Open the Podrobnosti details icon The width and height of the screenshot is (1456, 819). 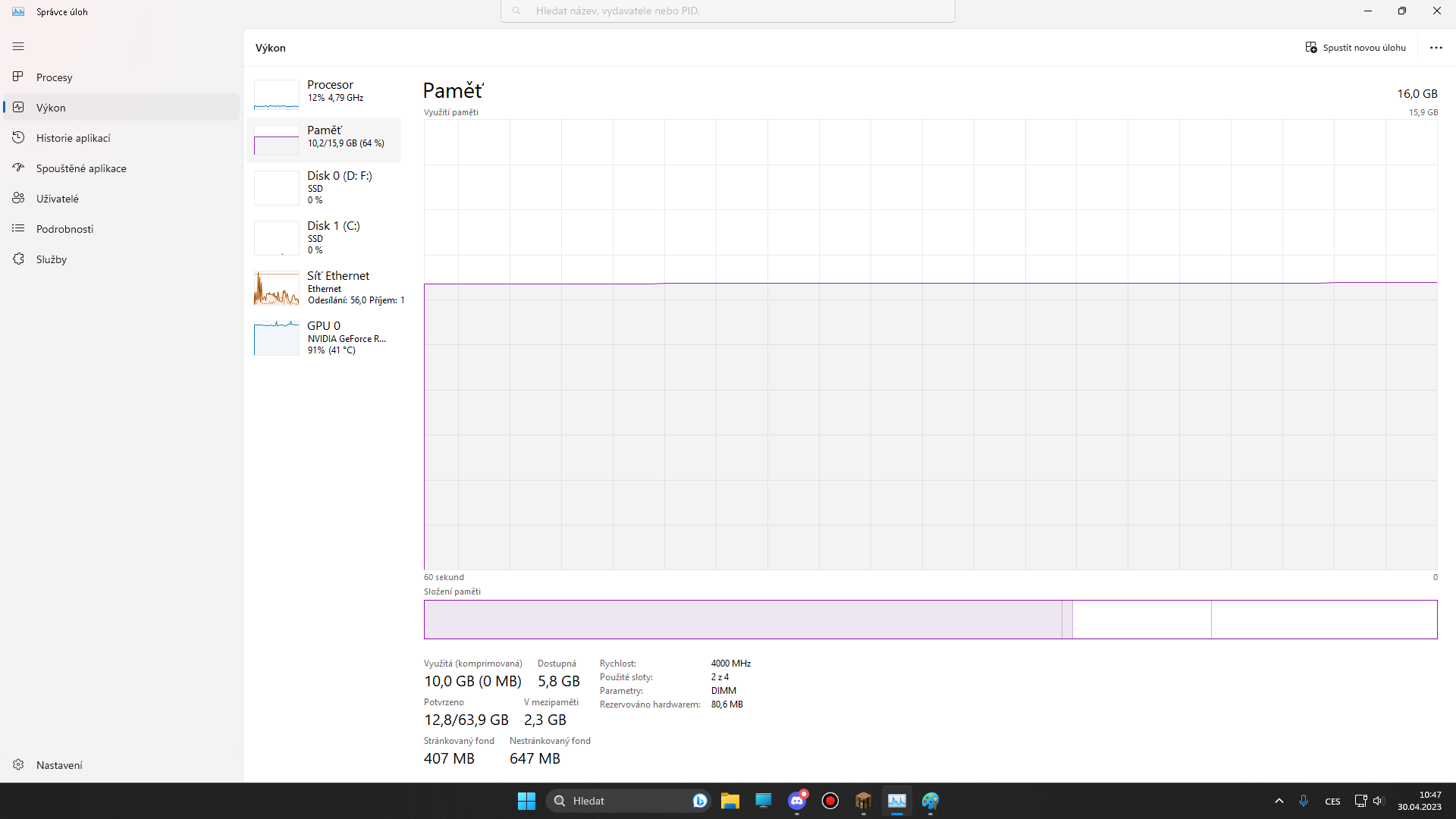(x=18, y=228)
